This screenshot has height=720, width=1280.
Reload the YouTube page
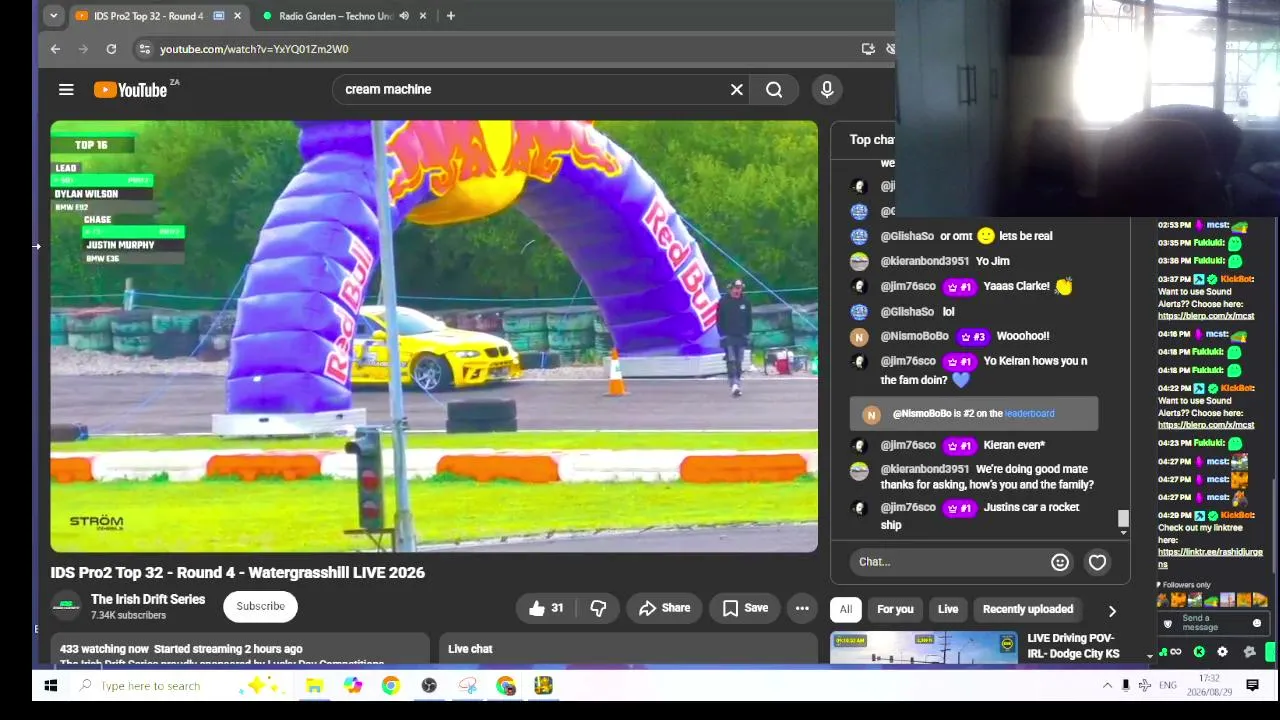(111, 49)
